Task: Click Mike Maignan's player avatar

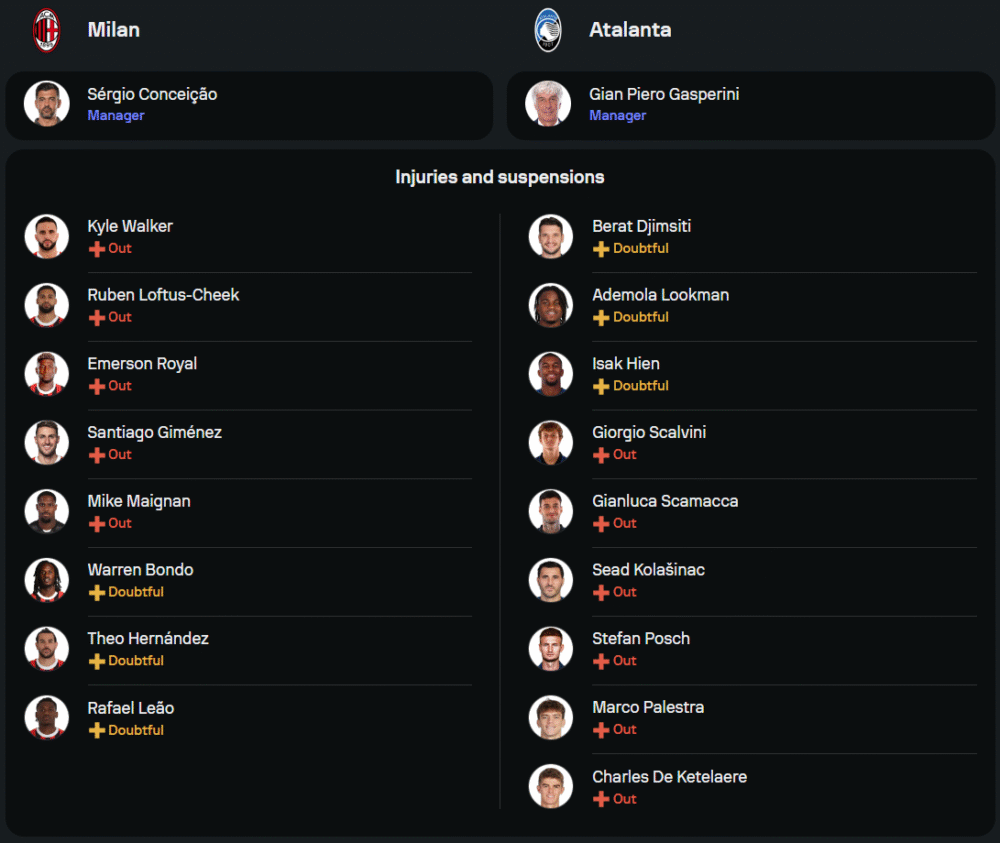Action: point(47,511)
